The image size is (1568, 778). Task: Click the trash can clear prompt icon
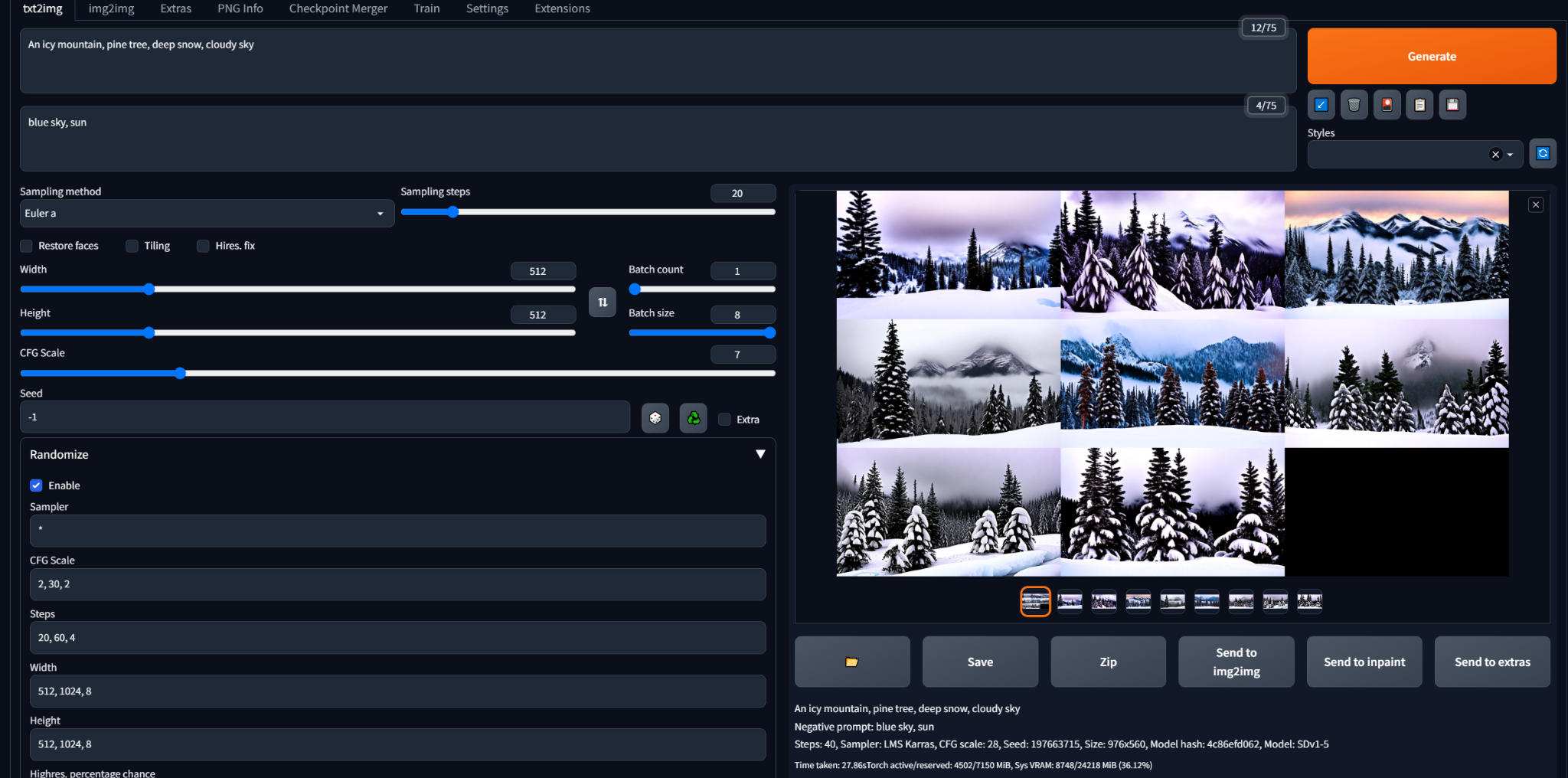tap(1354, 105)
